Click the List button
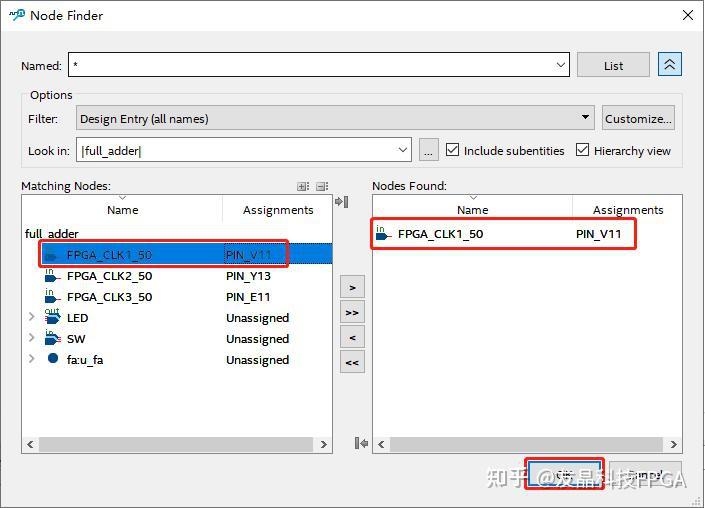The image size is (705, 508). coord(613,65)
